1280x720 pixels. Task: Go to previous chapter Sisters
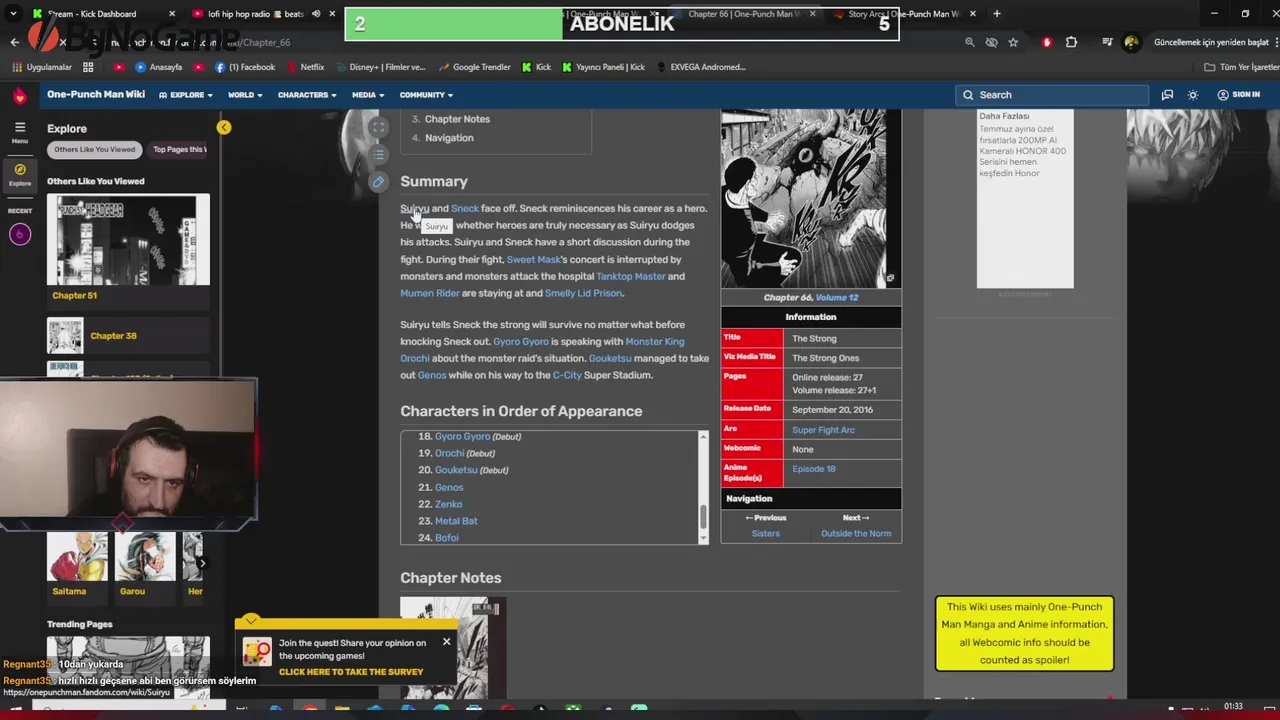[x=765, y=534]
